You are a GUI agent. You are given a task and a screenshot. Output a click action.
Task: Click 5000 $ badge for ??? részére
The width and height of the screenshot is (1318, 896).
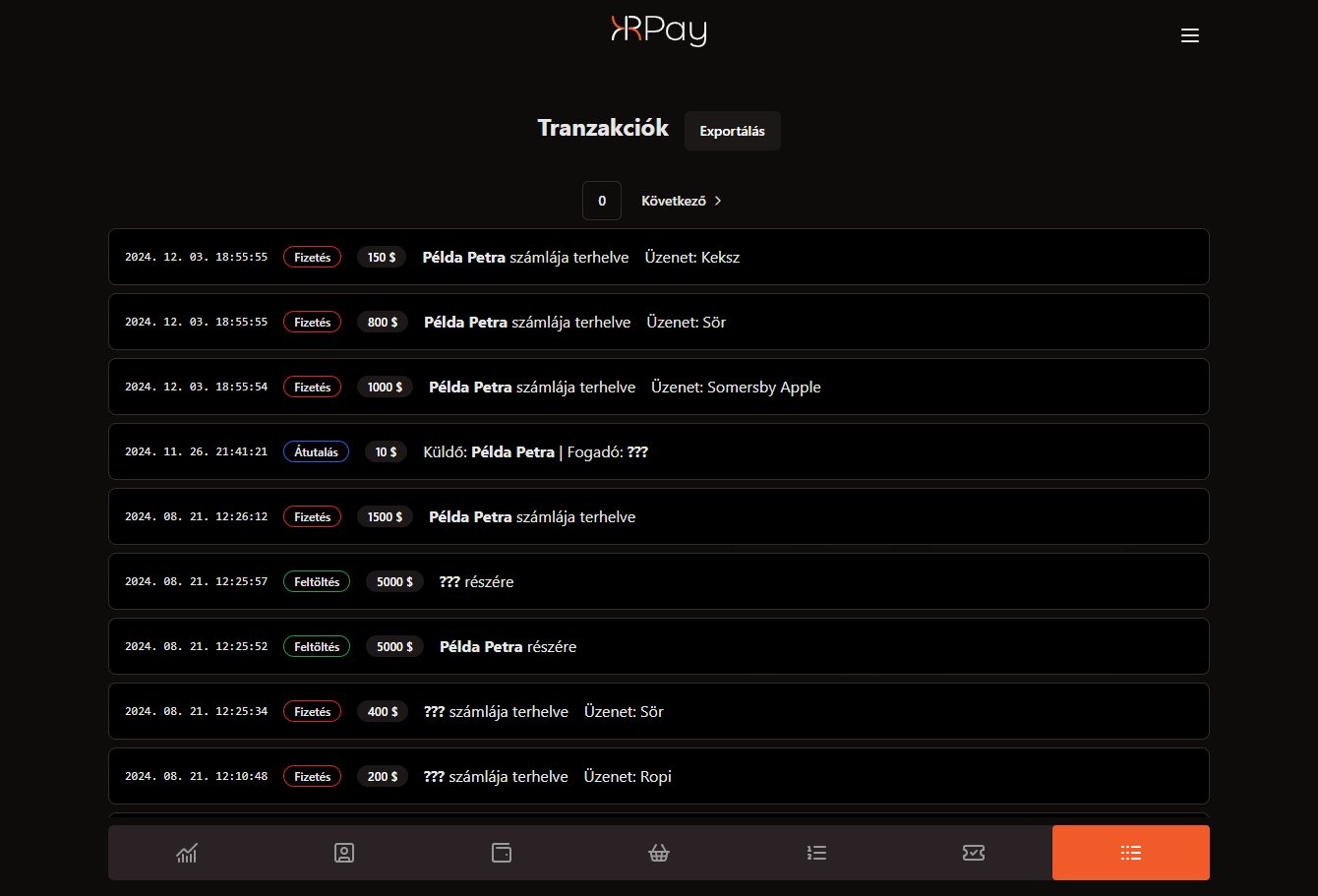click(394, 581)
